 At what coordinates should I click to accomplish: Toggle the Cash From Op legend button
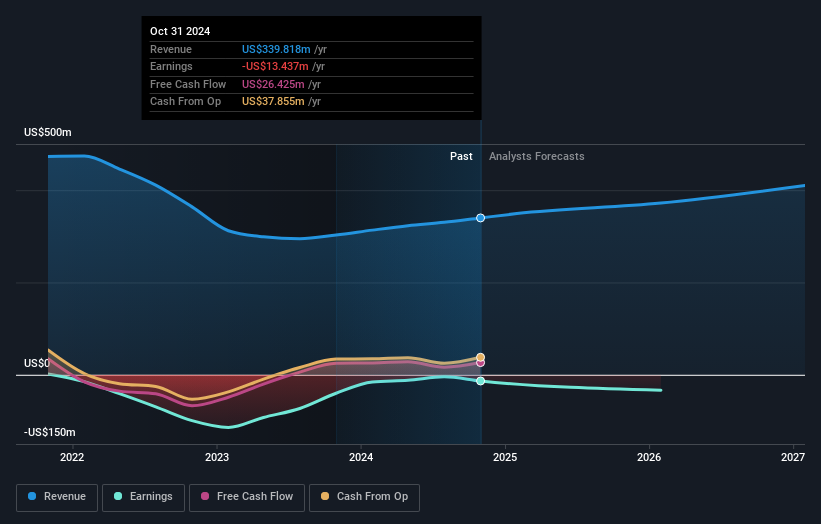pyautogui.click(x=364, y=497)
